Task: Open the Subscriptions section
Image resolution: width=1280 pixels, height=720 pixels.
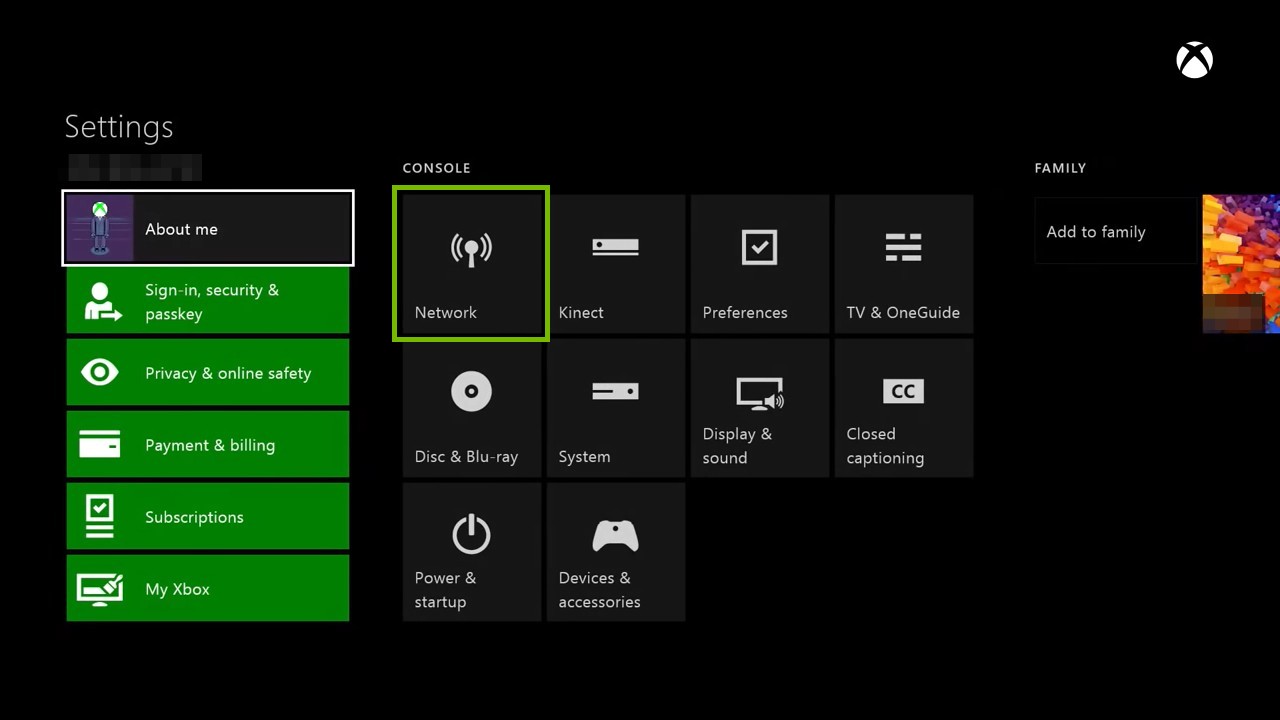Action: tap(207, 516)
